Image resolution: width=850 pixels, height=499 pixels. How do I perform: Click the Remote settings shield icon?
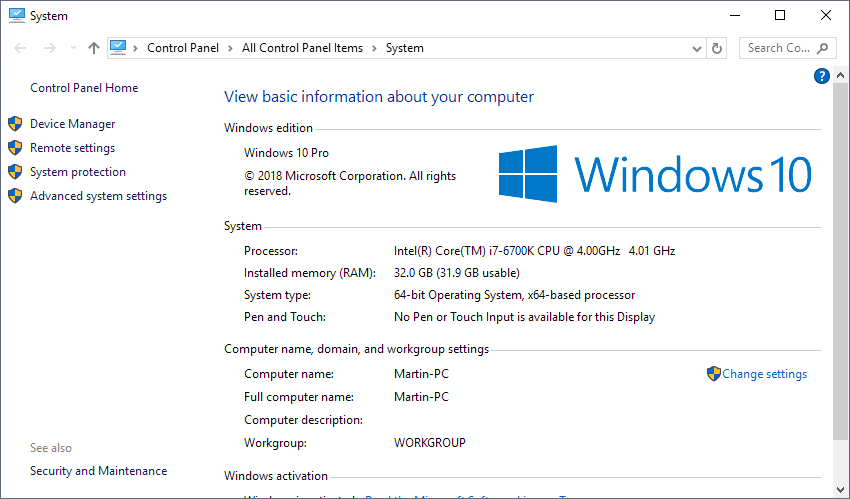click(15, 148)
